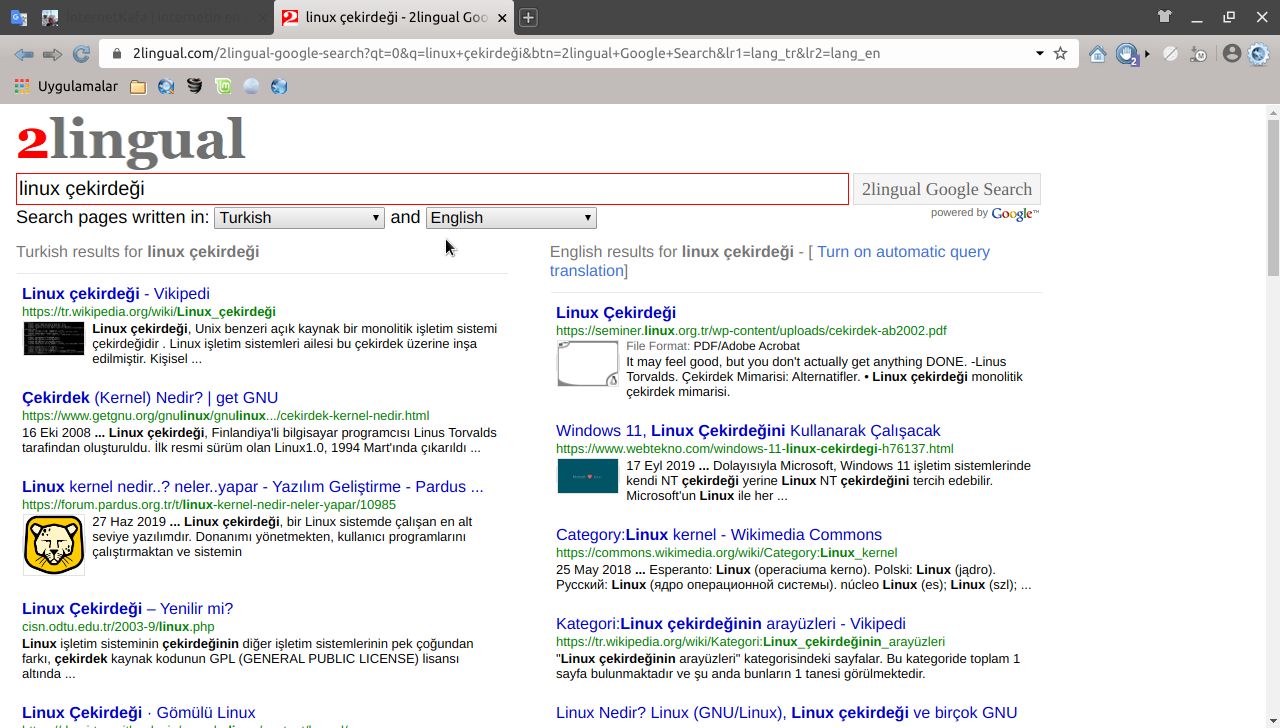Click the webtekno.com green URL text
This screenshot has width=1280, height=728.
[x=755, y=448]
